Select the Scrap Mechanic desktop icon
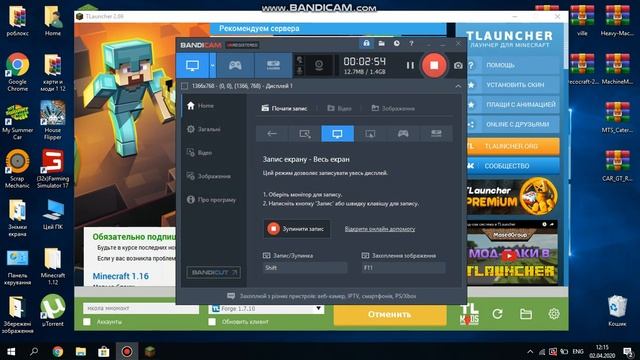640x360 pixels. 17,169
